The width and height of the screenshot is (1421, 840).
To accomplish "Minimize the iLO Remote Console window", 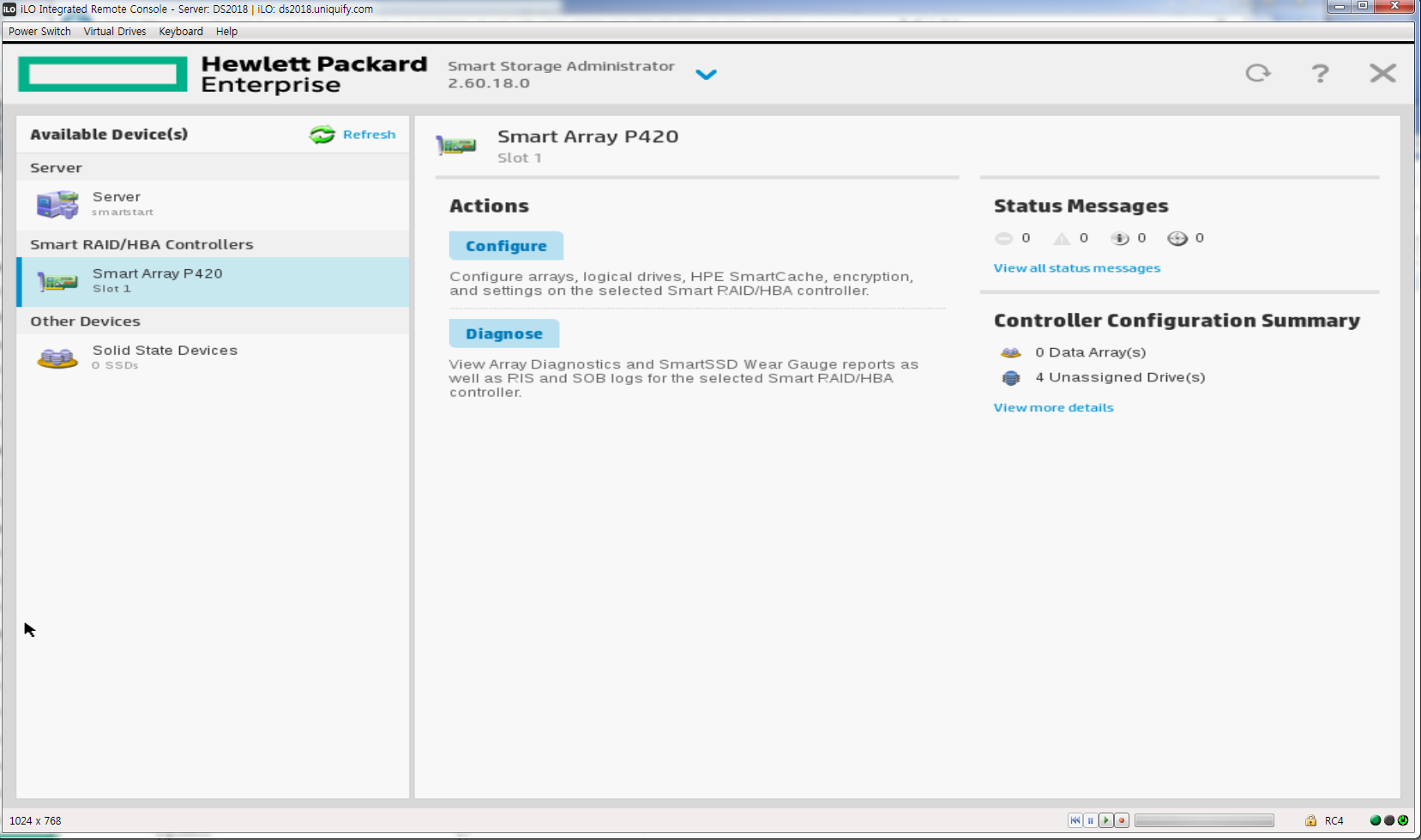I will pos(1339,6).
